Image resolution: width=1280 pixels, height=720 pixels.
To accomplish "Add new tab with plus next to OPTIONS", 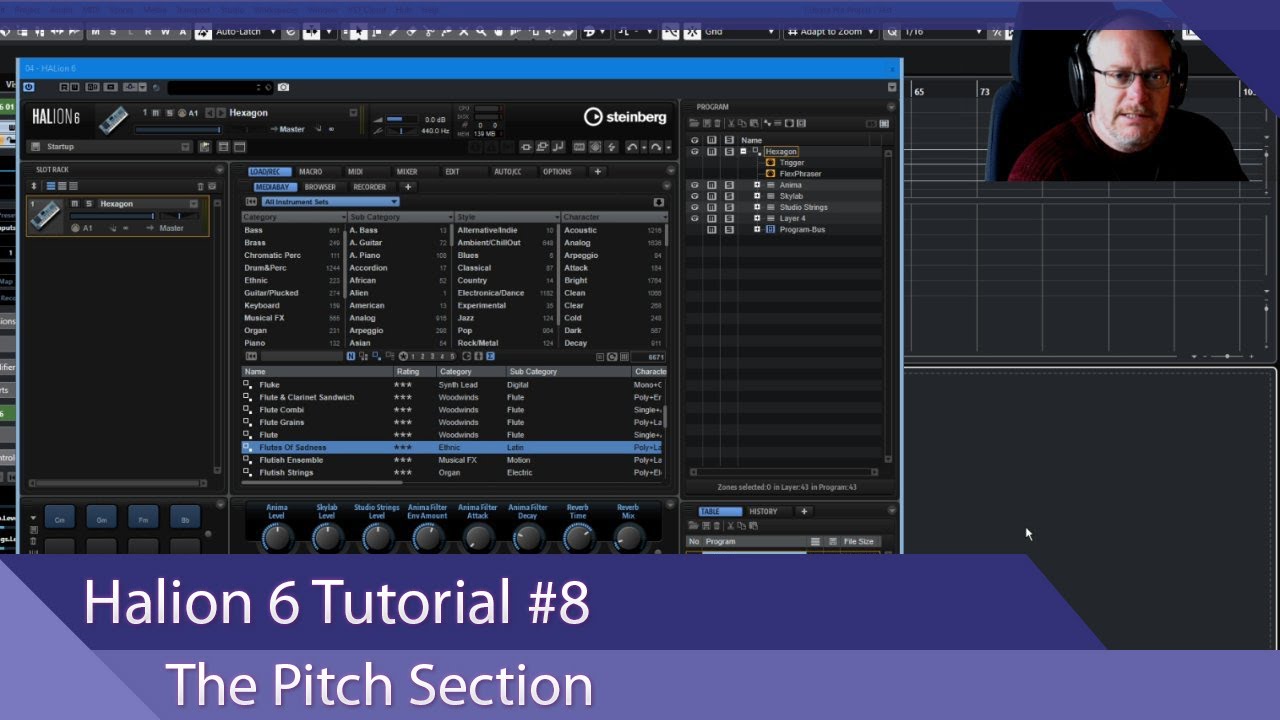I will tap(597, 172).
